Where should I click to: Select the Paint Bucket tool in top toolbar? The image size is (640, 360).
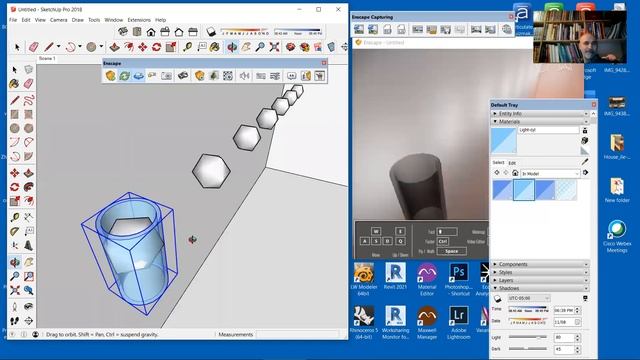point(215,47)
